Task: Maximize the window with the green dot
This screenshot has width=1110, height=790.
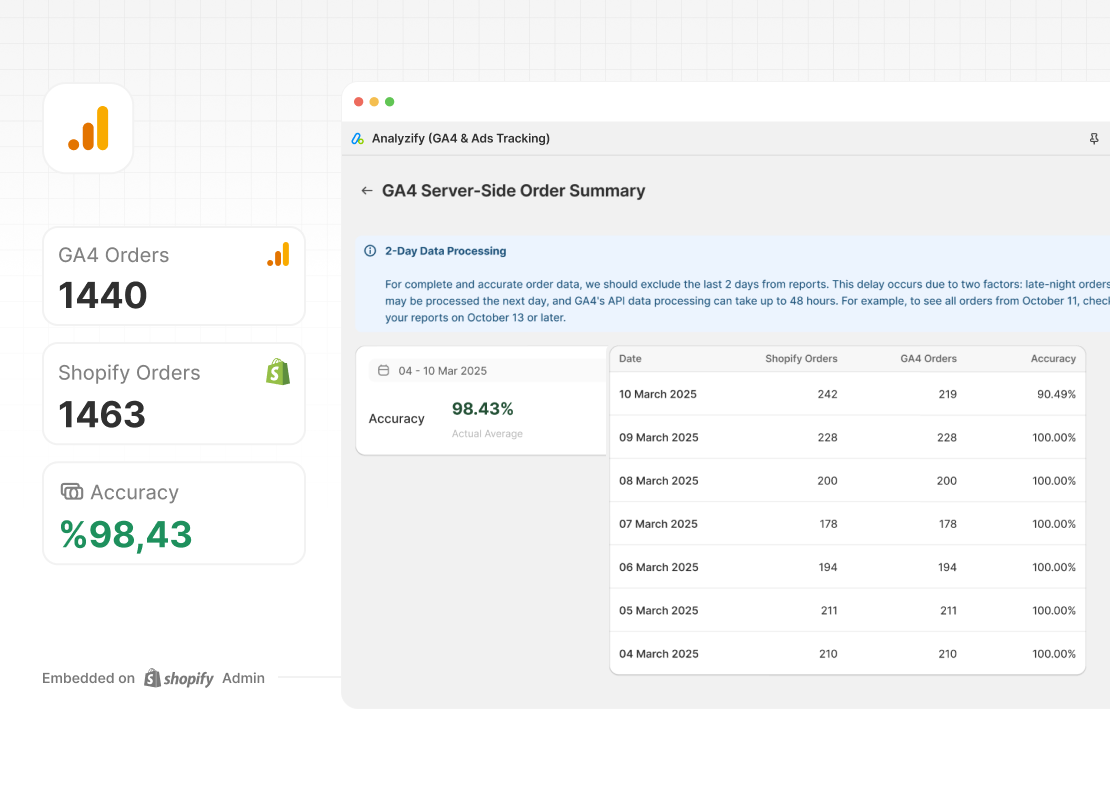Action: 389,102
